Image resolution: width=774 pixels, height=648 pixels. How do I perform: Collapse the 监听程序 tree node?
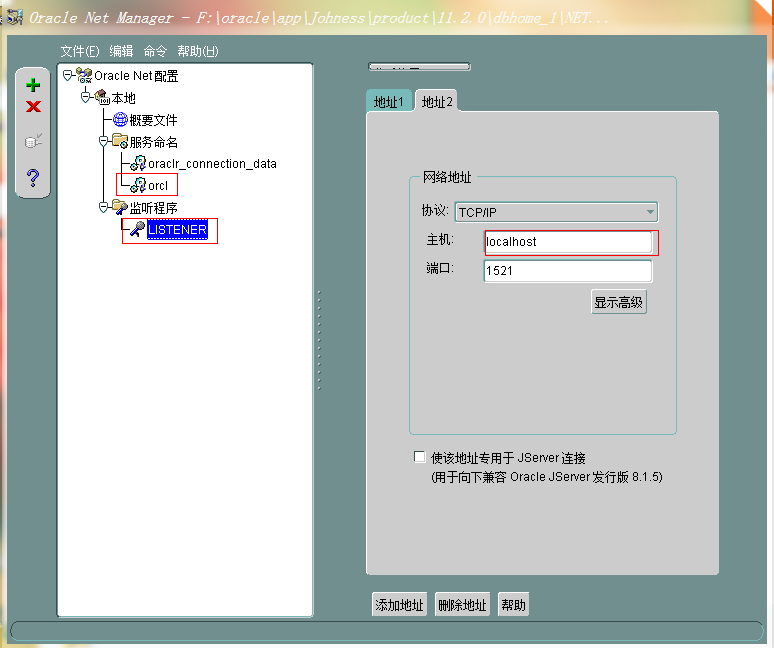pyautogui.click(x=103, y=207)
